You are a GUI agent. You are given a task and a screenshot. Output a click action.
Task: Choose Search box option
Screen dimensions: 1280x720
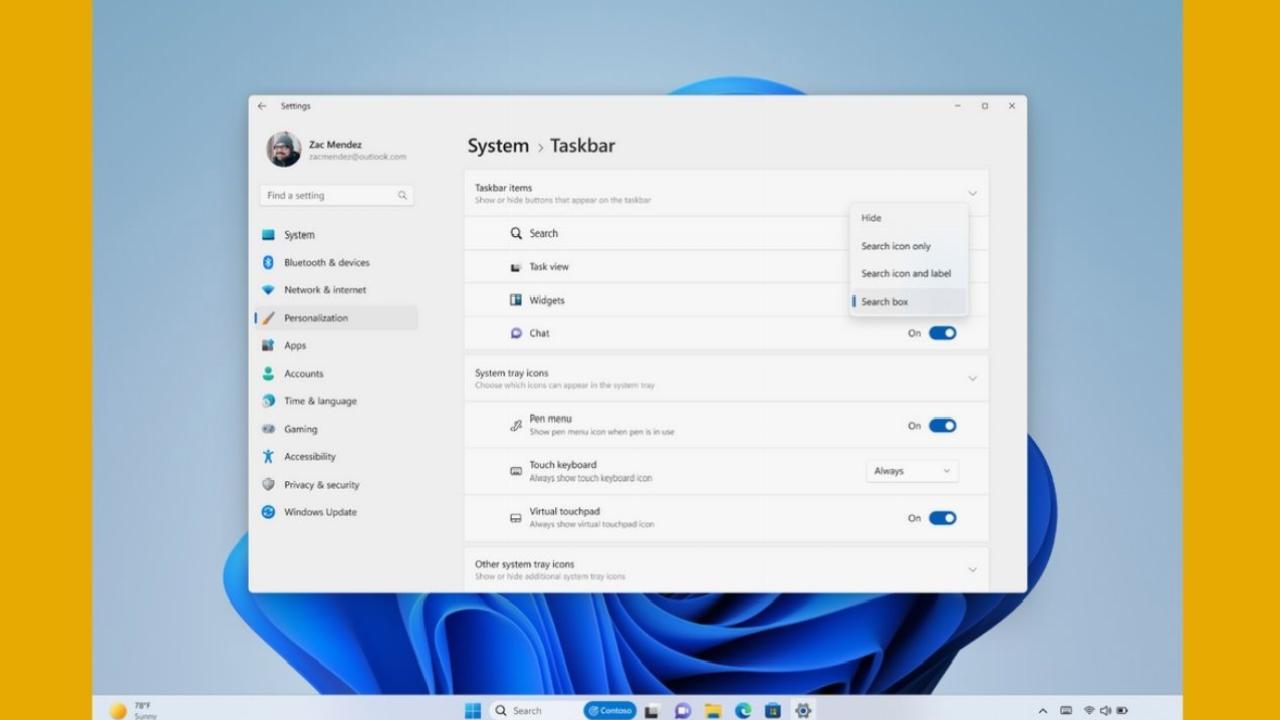click(908, 301)
